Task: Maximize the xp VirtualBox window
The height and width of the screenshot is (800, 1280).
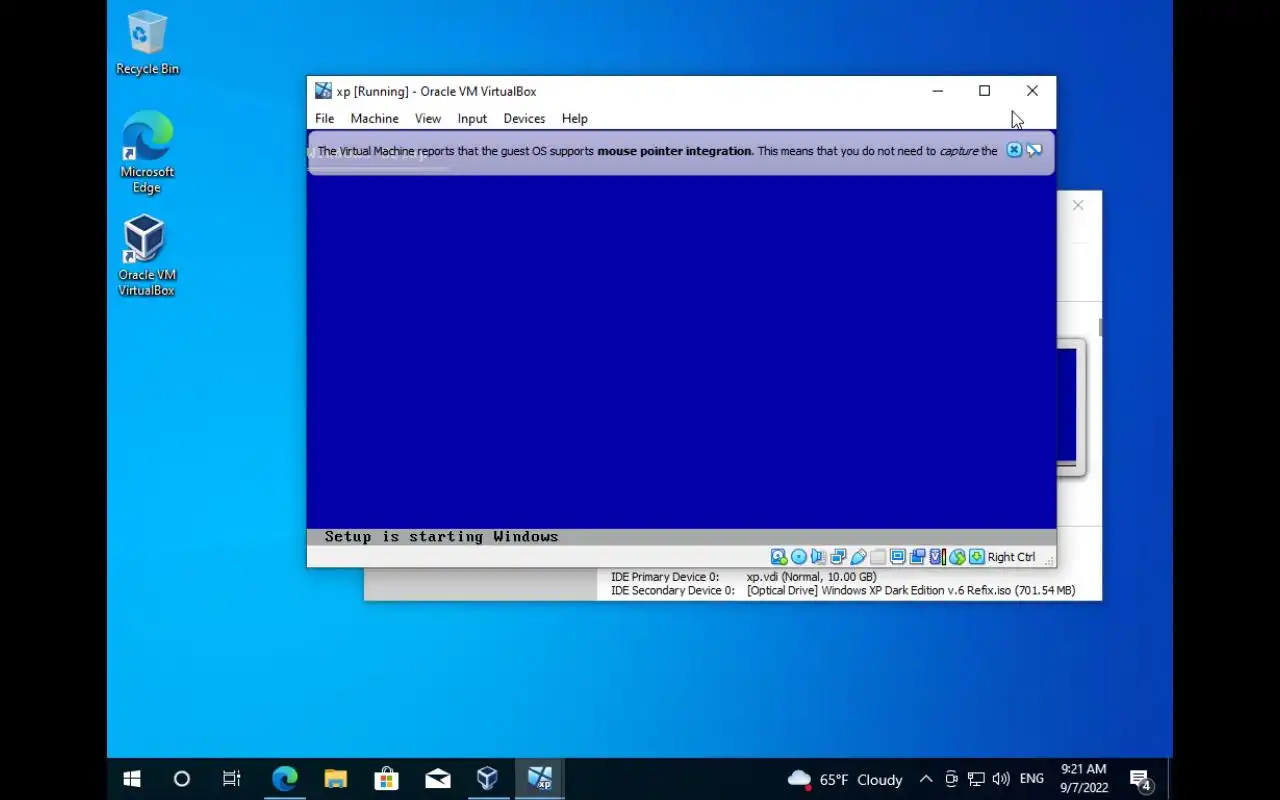Action: (984, 91)
